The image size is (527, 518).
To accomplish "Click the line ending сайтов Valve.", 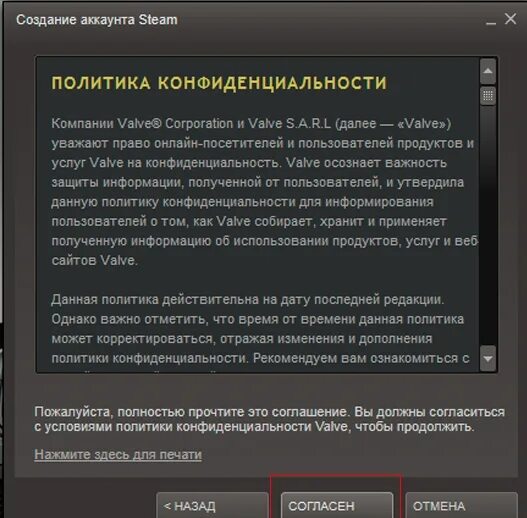I will tap(94, 261).
